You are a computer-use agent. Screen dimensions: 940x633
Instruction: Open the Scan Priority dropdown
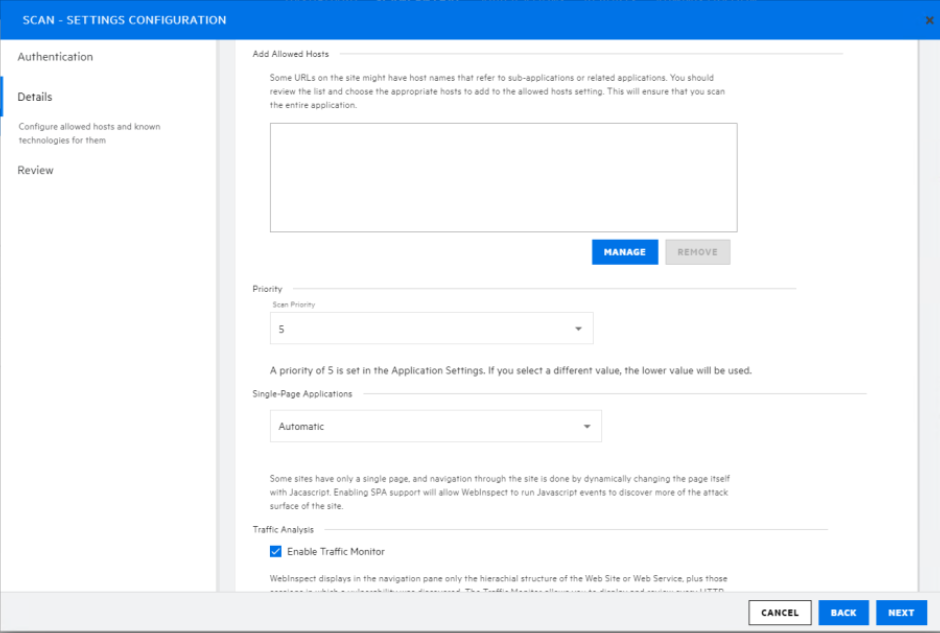coord(430,329)
